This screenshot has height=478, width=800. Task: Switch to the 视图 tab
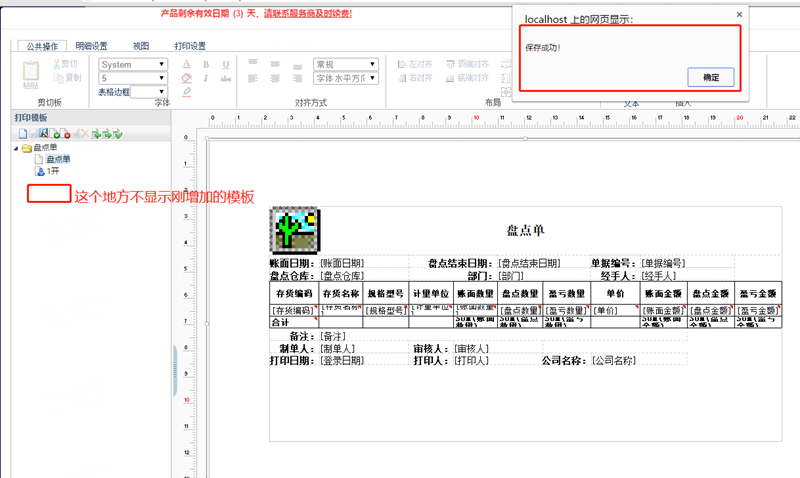141,46
